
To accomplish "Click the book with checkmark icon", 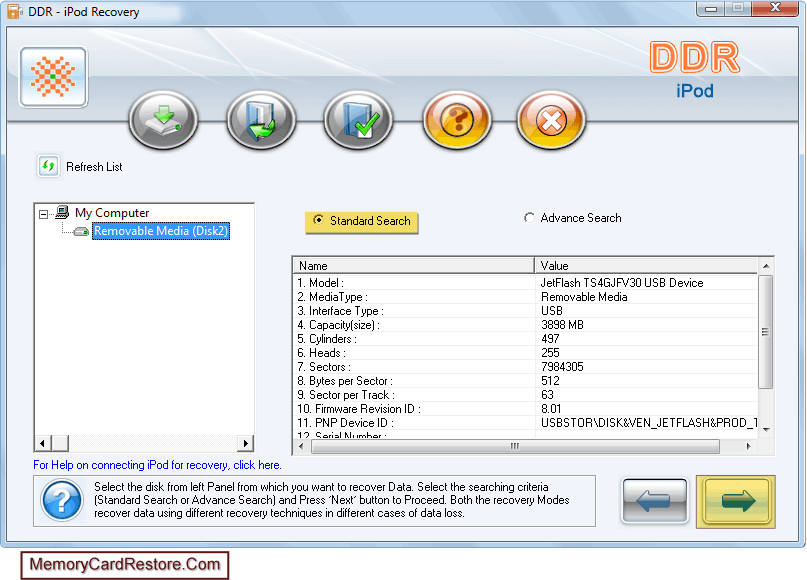I will [358, 120].
